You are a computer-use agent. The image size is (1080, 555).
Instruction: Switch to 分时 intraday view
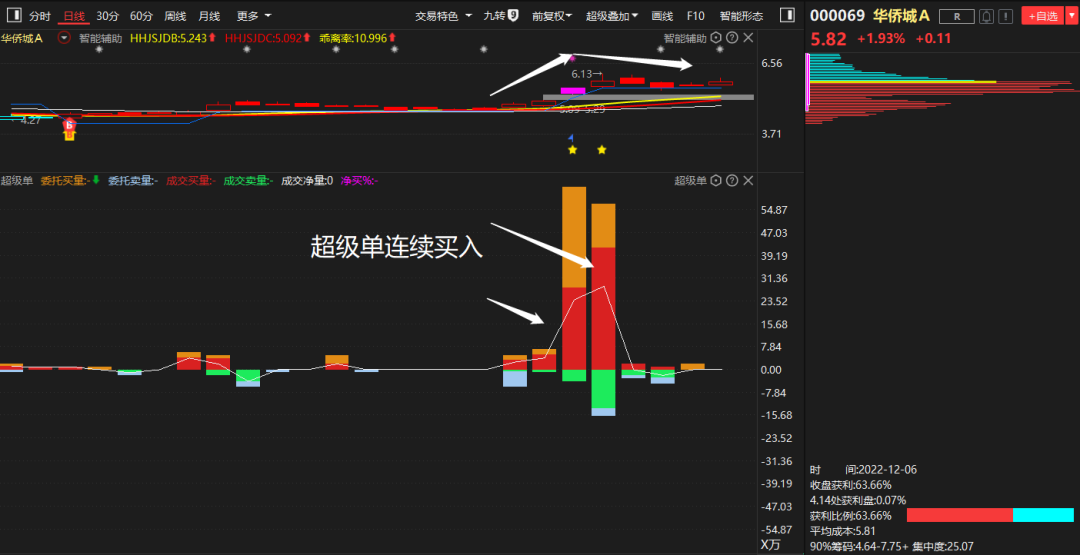[x=40, y=16]
